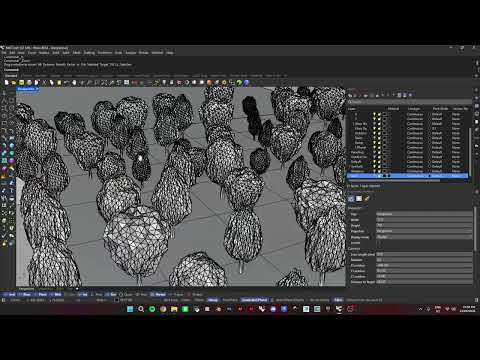Open File Explorer from the taskbar

point(174,309)
